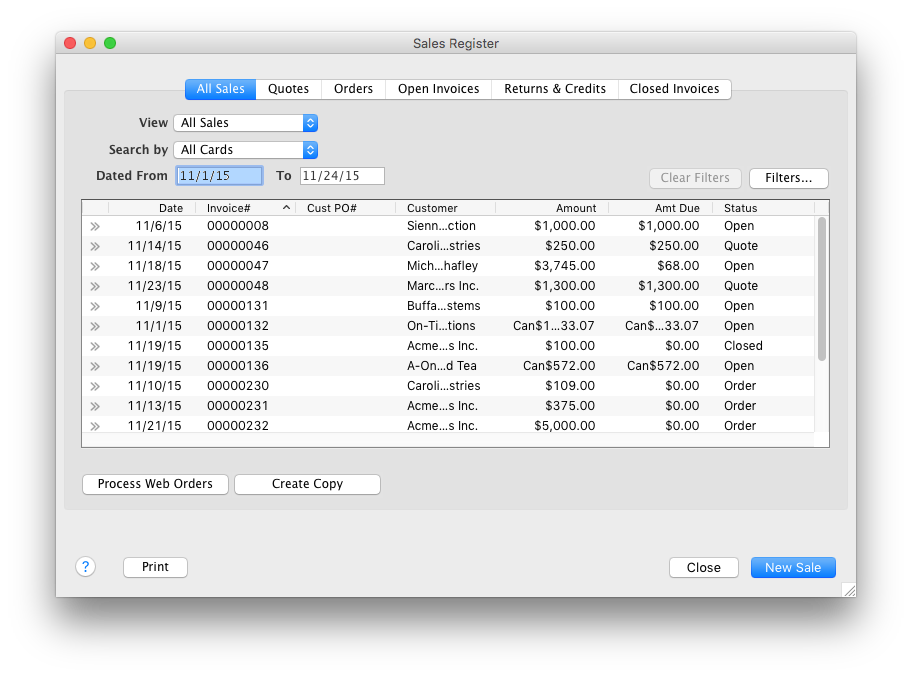Select customer Marc...rs Inc.
This screenshot has width=912, height=677.
click(443, 286)
